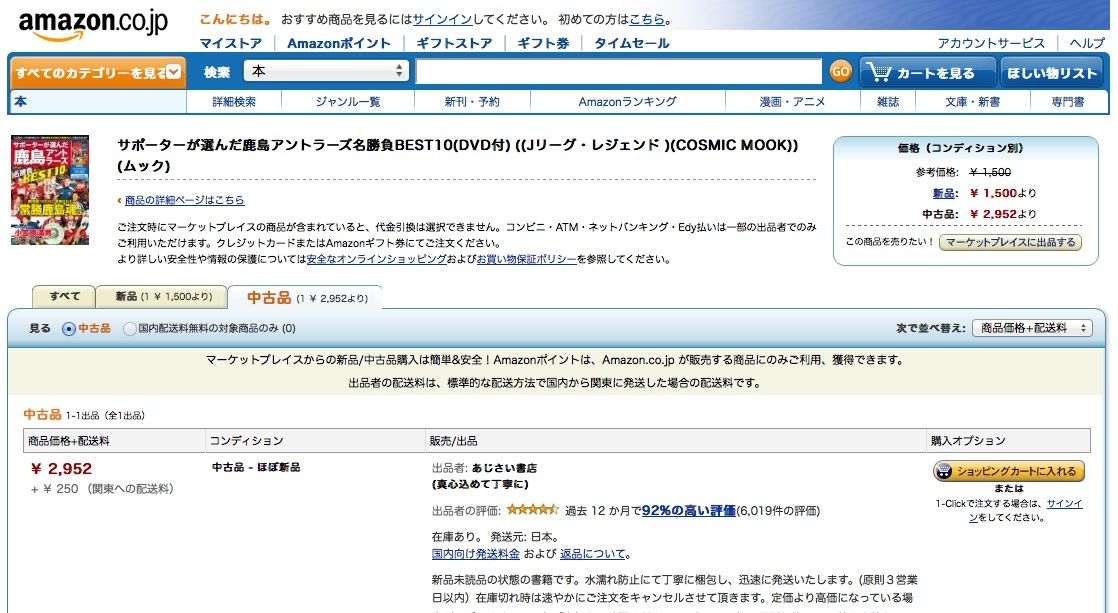The width and height of the screenshot is (1118, 613).
Task: Click the 新品 link in price box
Action: (943, 193)
